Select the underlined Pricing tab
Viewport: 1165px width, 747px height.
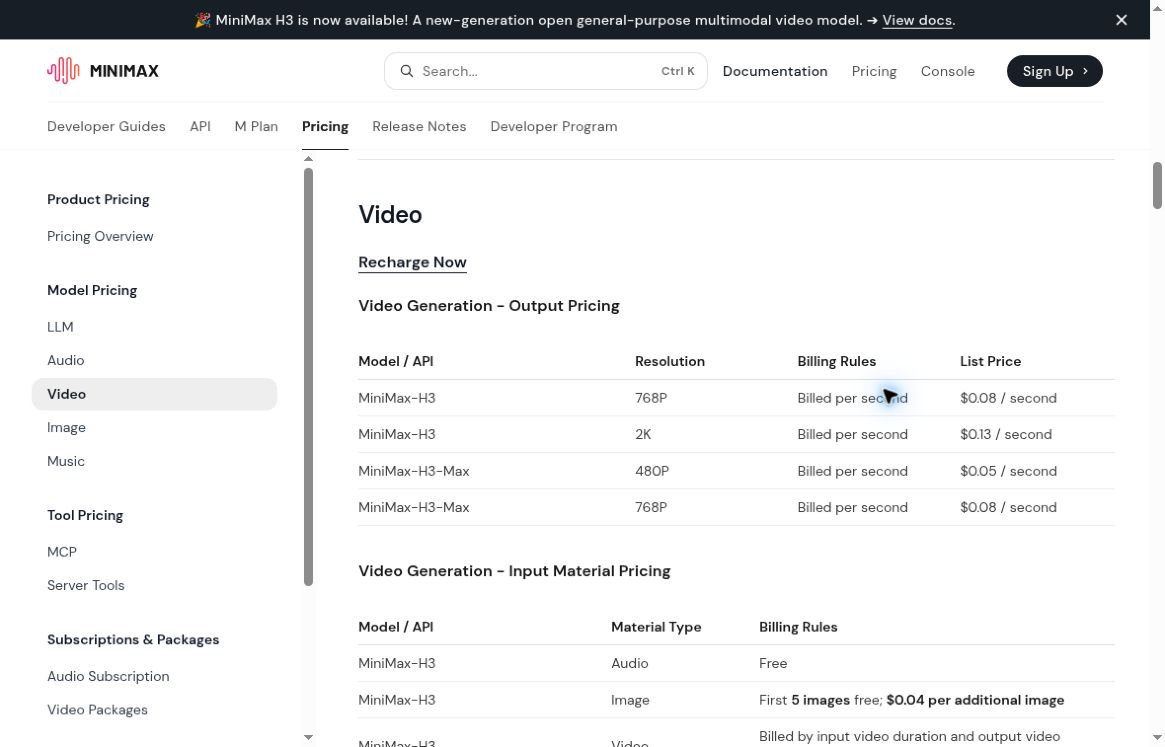coord(325,126)
